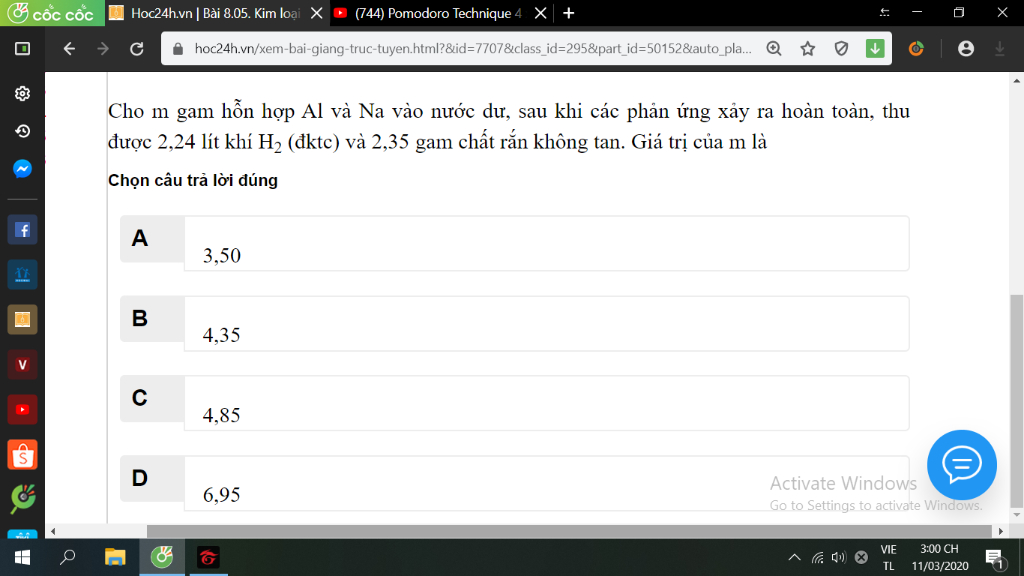Viewport: 1024px width, 576px height.
Task: Click the scroll right arrow on horizontal scrollbar
Action: [1000, 532]
